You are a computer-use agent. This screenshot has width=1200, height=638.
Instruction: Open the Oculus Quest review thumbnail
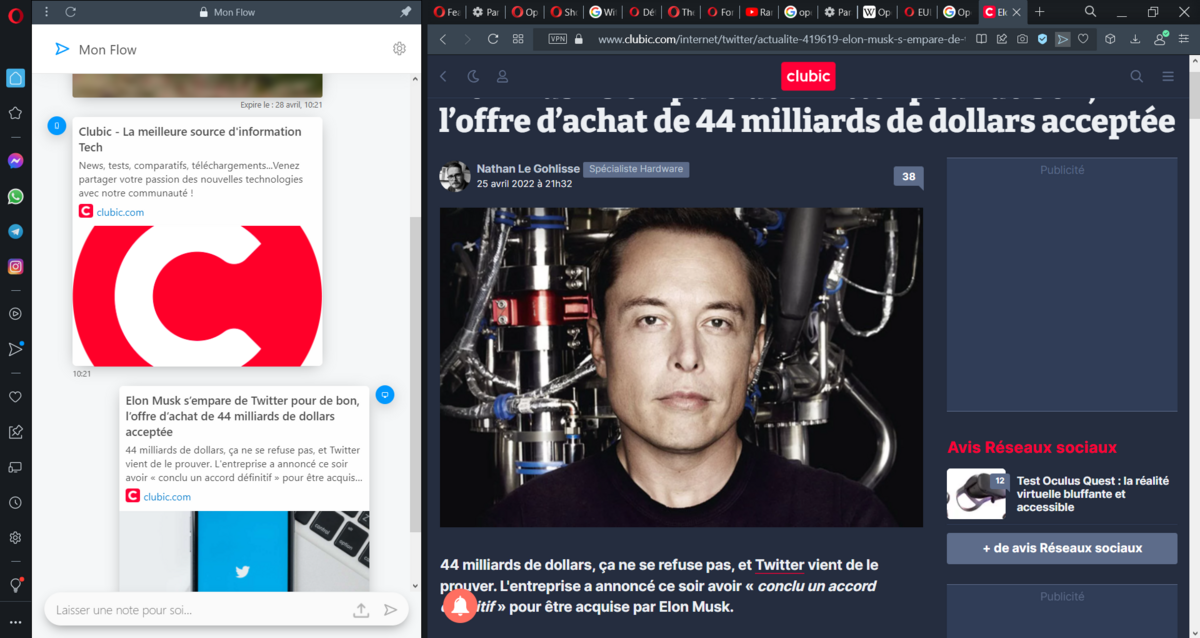pos(976,494)
